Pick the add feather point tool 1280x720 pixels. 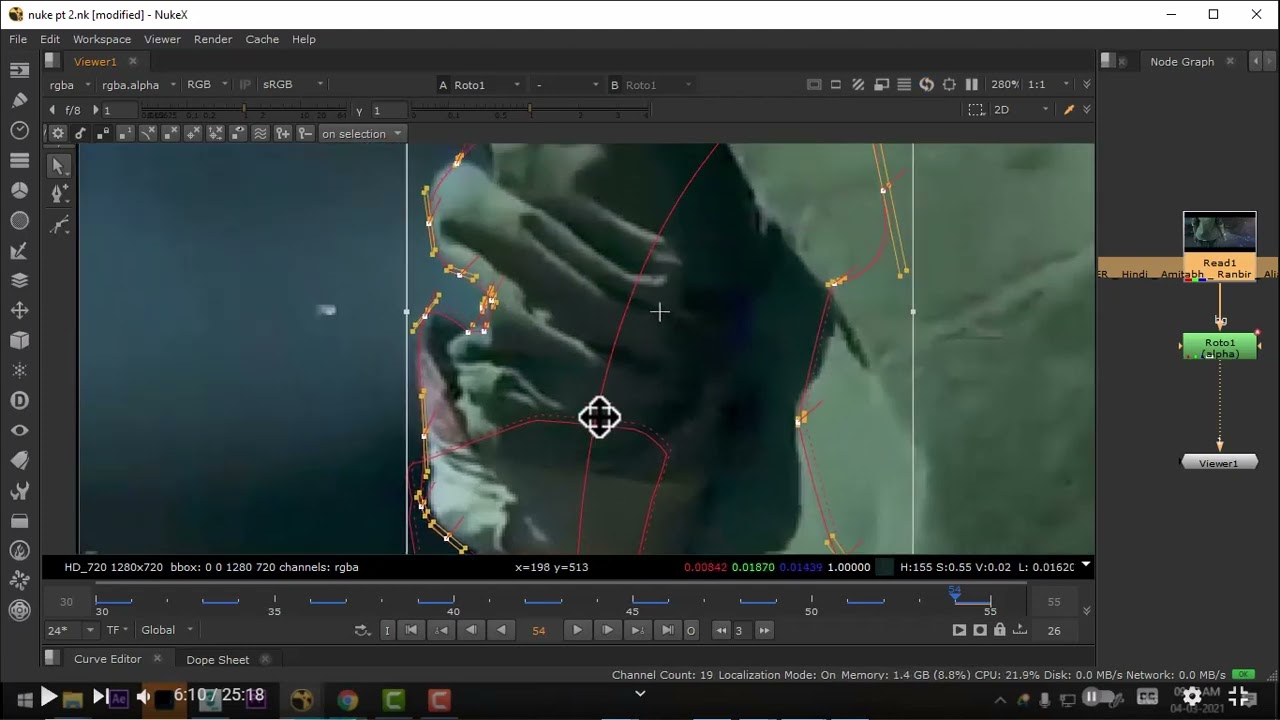58,225
